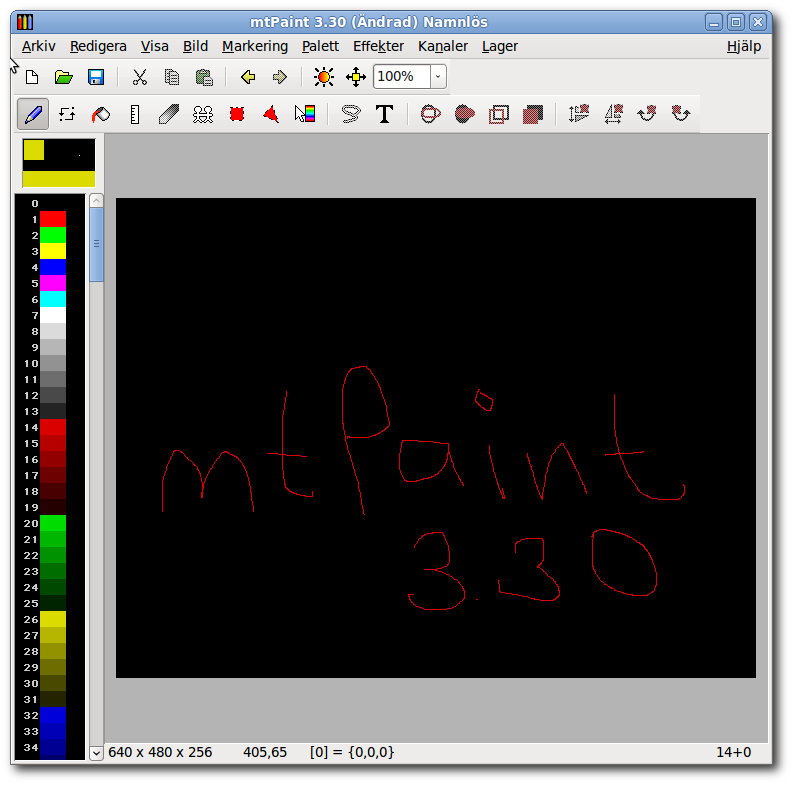Open the Redigera menu
This screenshot has height=785, width=793.
pos(98,47)
